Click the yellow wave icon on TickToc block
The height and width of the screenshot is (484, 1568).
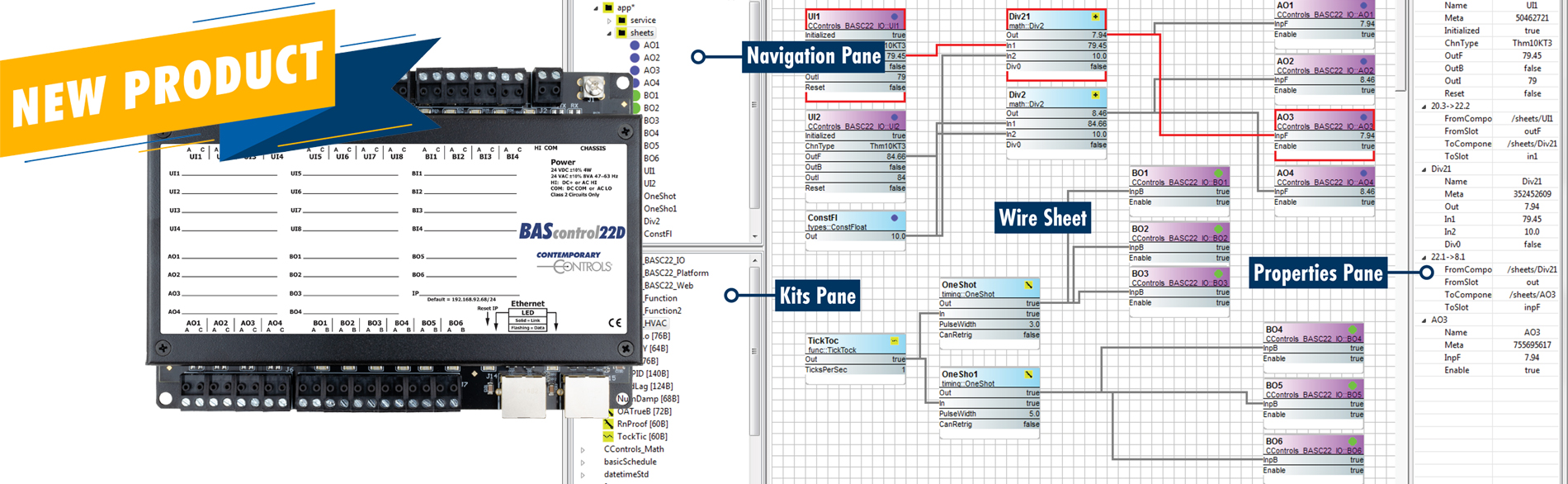pos(895,340)
